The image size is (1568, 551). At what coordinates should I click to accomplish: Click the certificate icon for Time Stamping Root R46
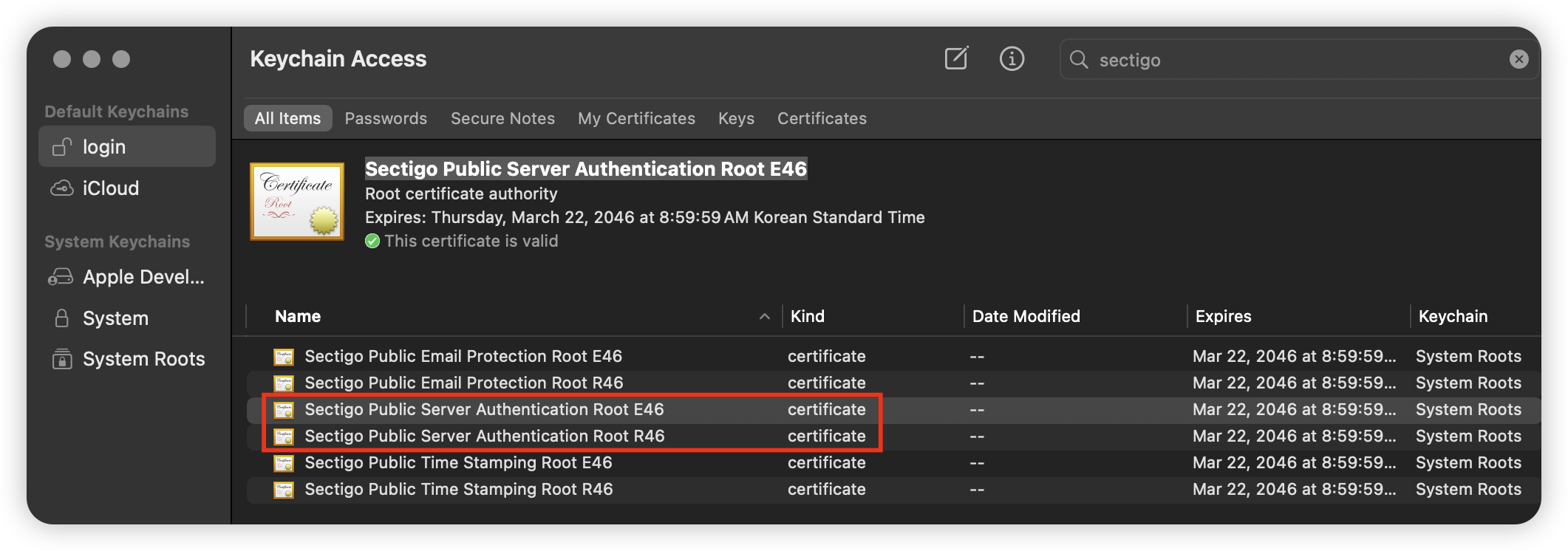click(284, 490)
